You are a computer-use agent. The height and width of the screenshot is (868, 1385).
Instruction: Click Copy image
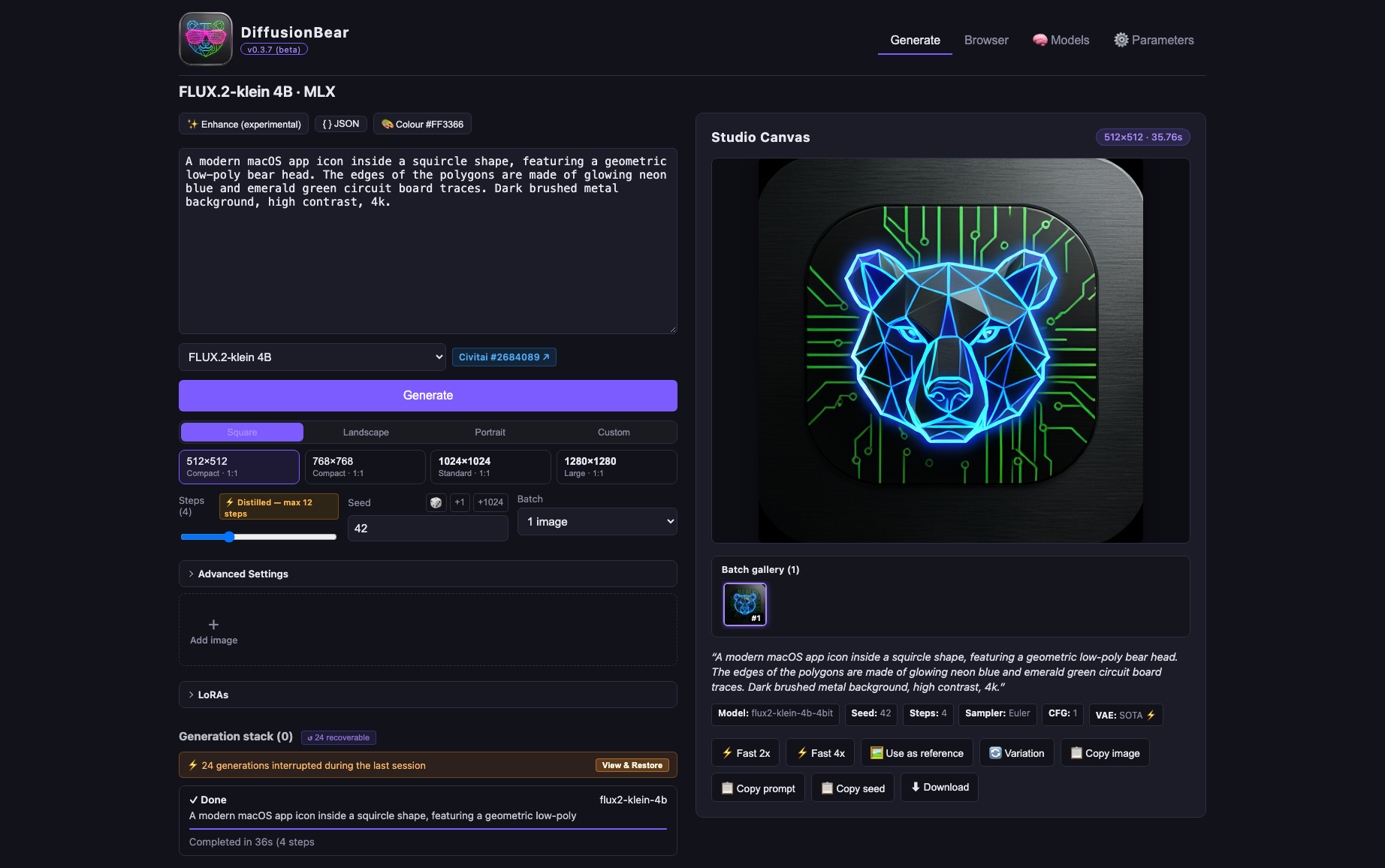pos(1105,753)
